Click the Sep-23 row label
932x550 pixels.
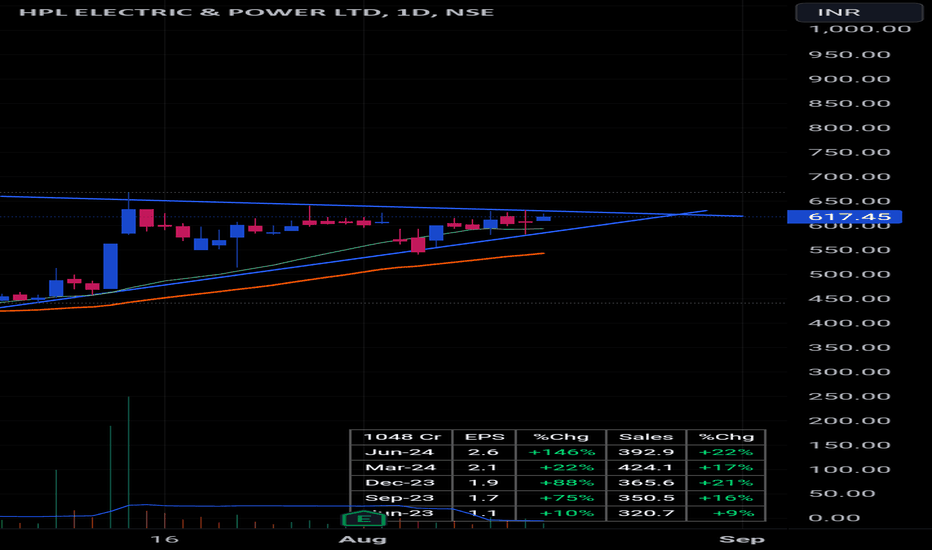[x=399, y=498]
